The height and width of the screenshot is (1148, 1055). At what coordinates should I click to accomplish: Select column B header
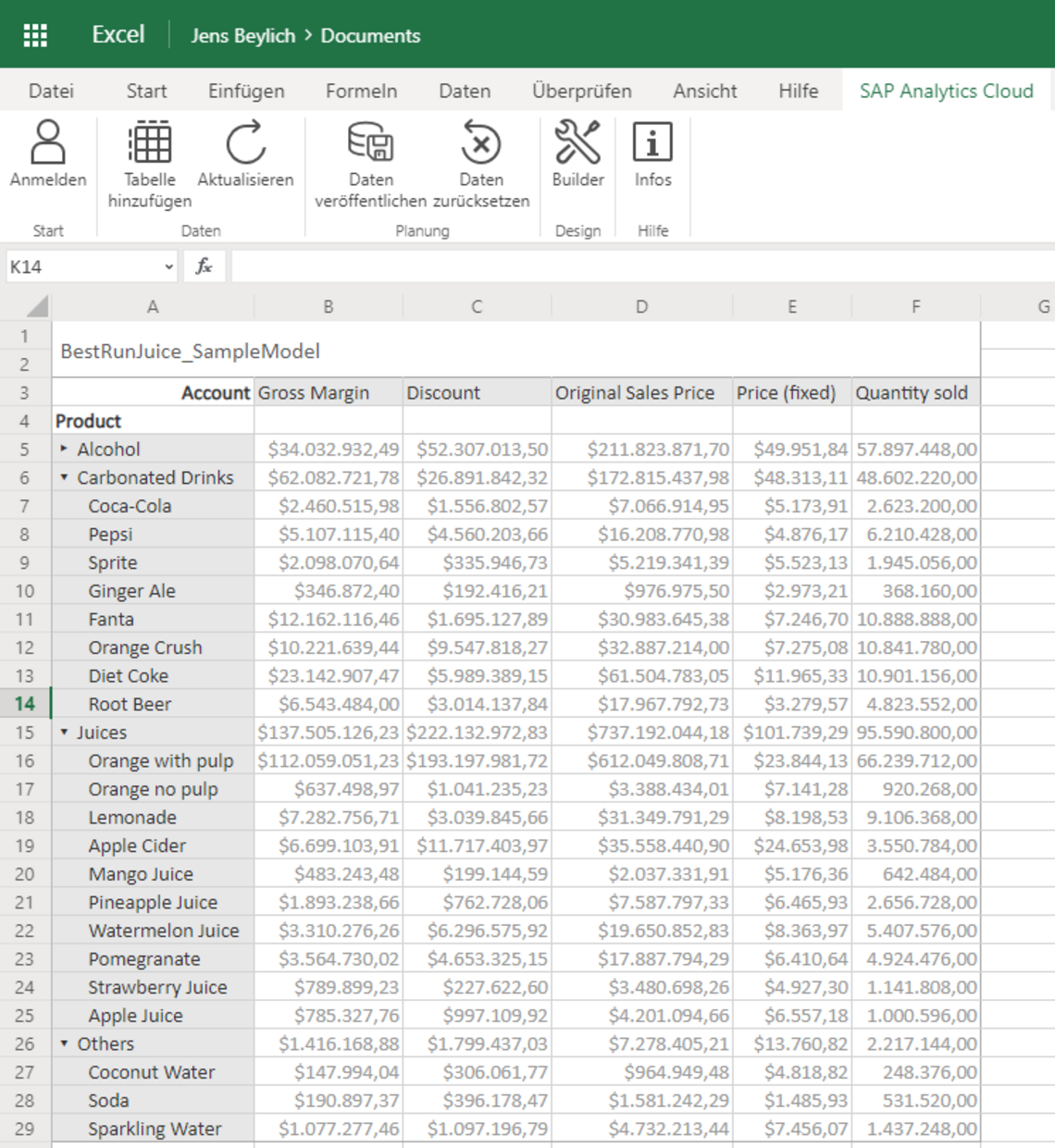click(329, 306)
